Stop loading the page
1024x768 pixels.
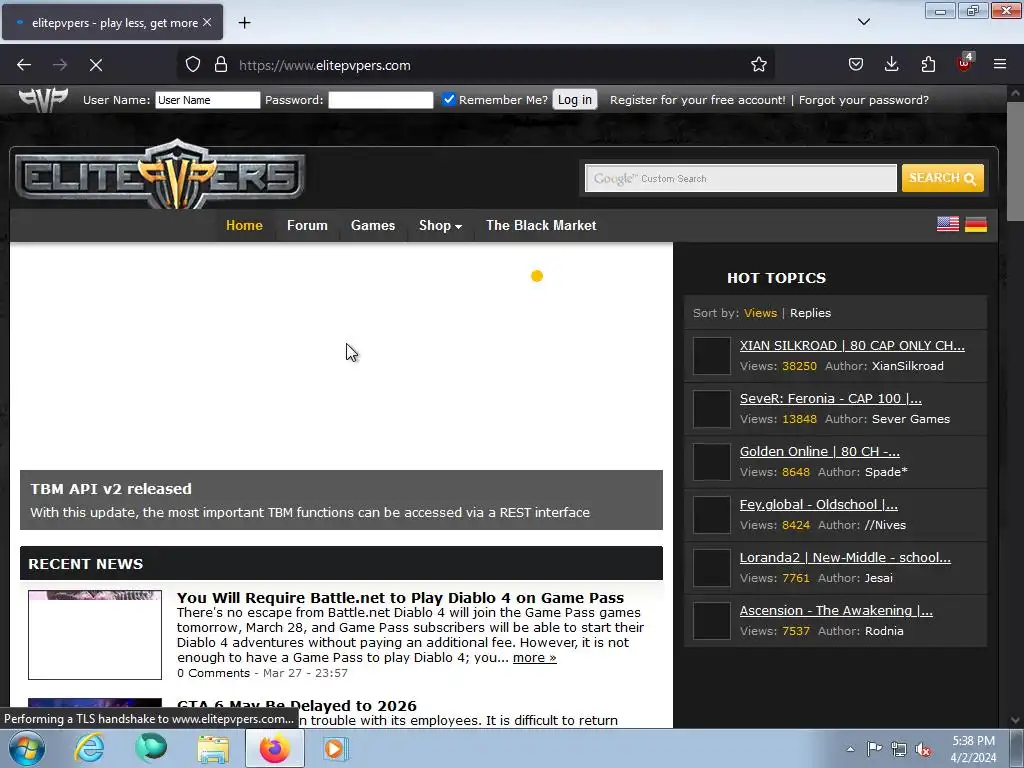coord(95,65)
